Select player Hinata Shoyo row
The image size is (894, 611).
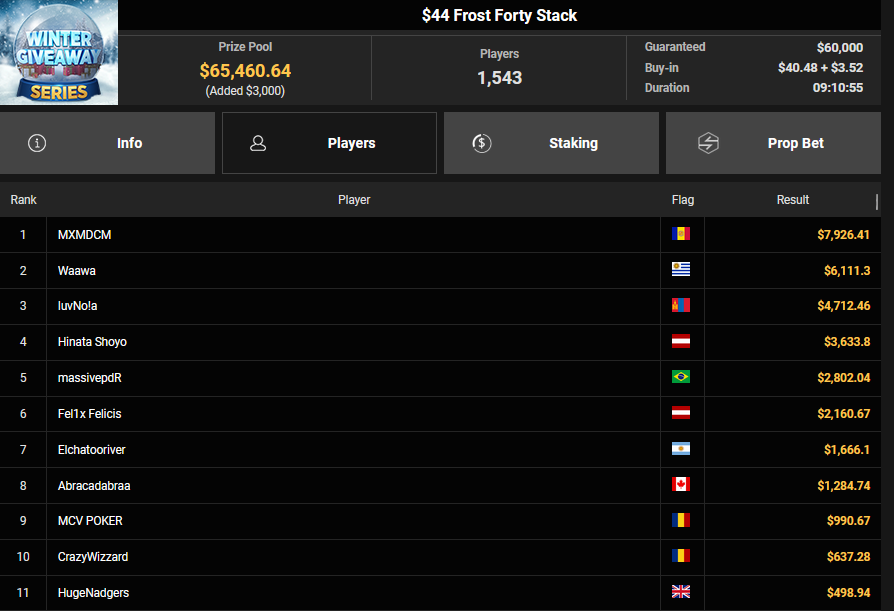[x=92, y=342]
